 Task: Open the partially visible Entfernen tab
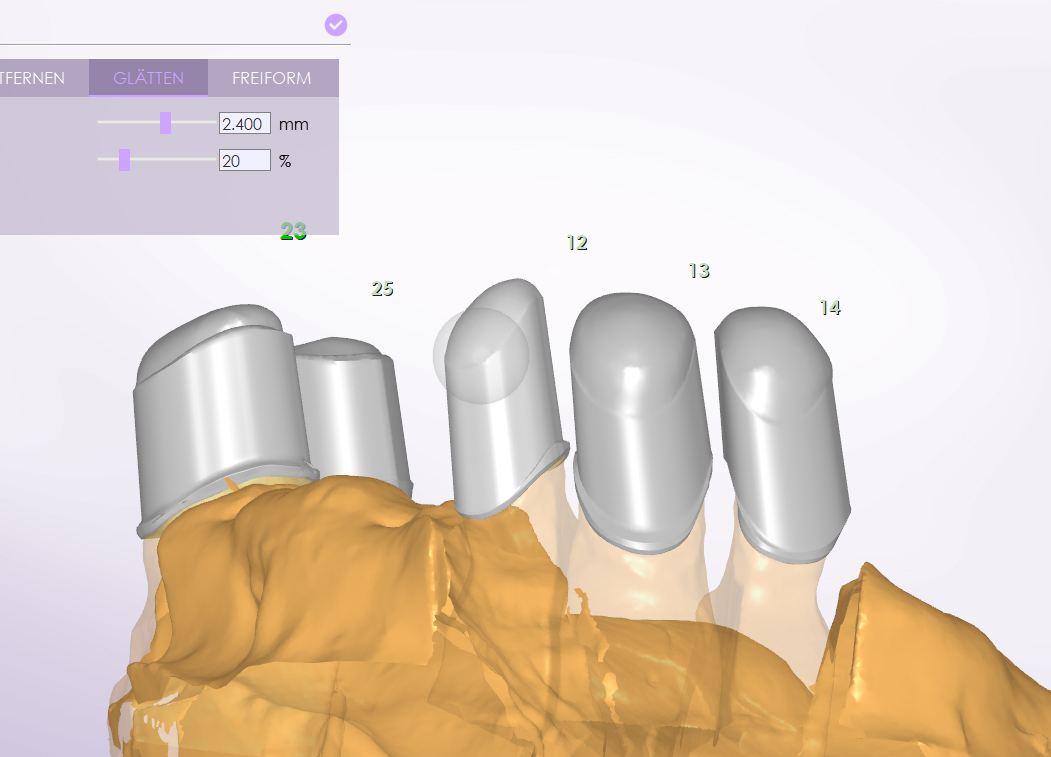(35, 78)
